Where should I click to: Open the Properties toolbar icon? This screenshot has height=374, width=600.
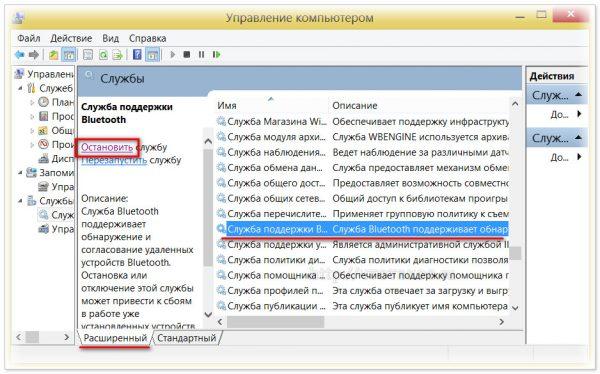click(x=88, y=55)
